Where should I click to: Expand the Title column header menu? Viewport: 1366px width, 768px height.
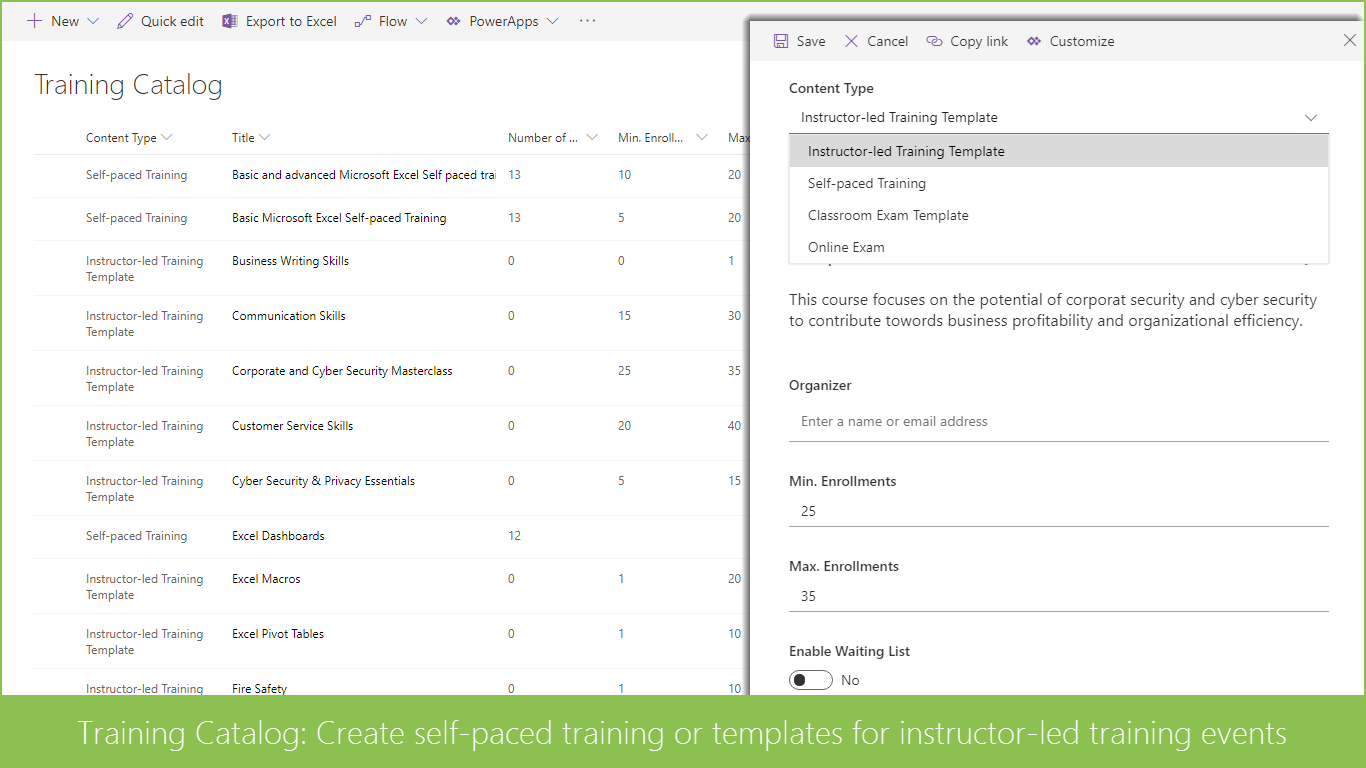coord(264,138)
